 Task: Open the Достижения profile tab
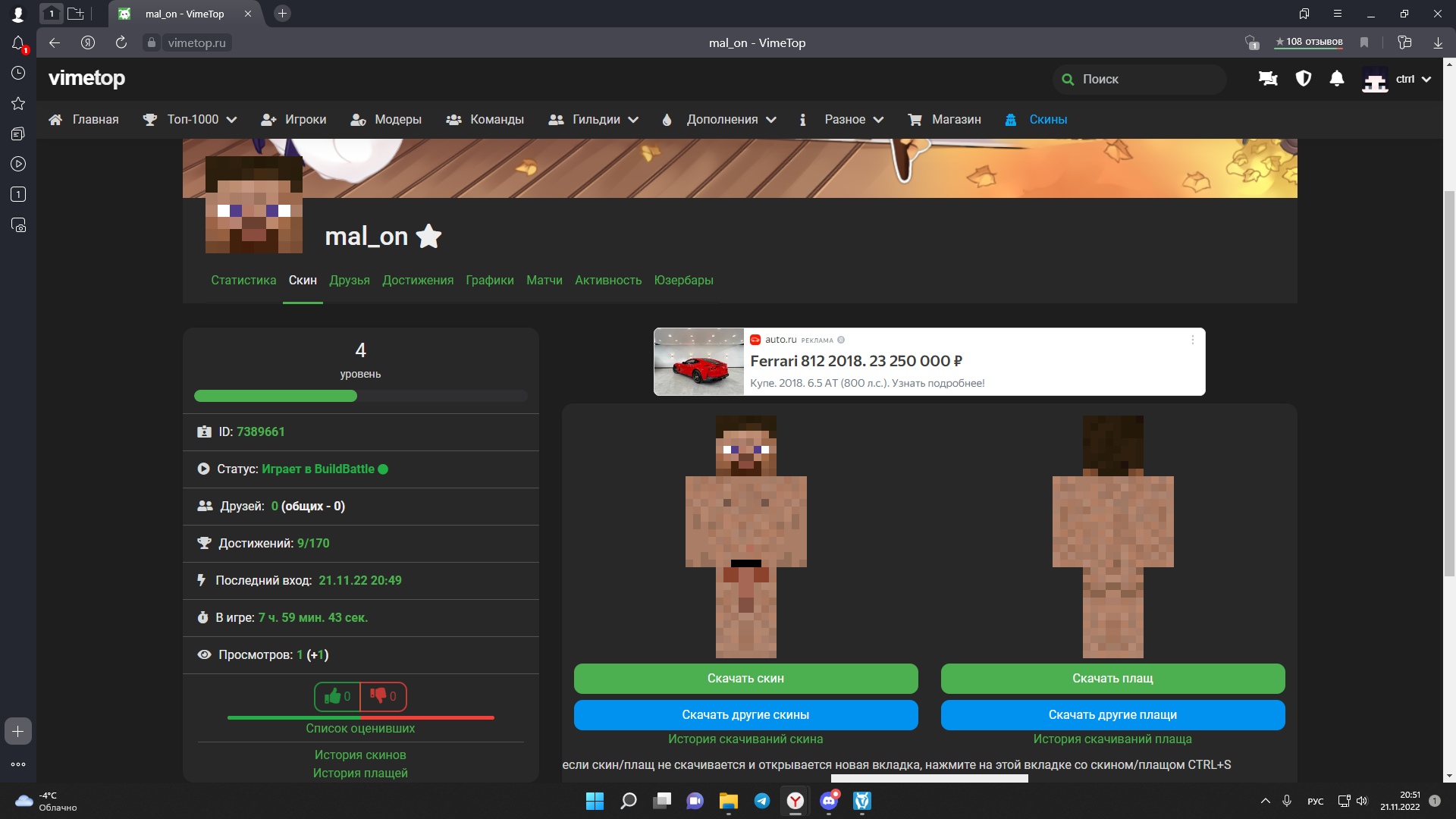[x=417, y=281]
